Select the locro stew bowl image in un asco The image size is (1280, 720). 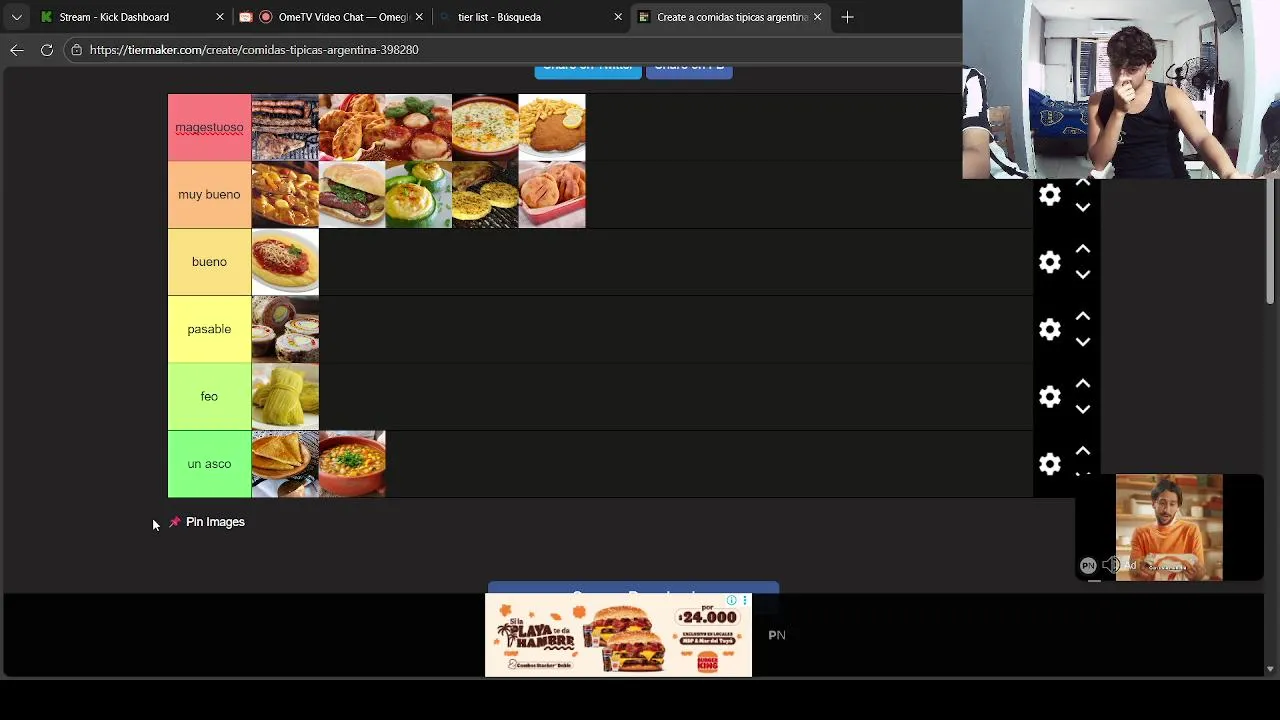[352, 464]
